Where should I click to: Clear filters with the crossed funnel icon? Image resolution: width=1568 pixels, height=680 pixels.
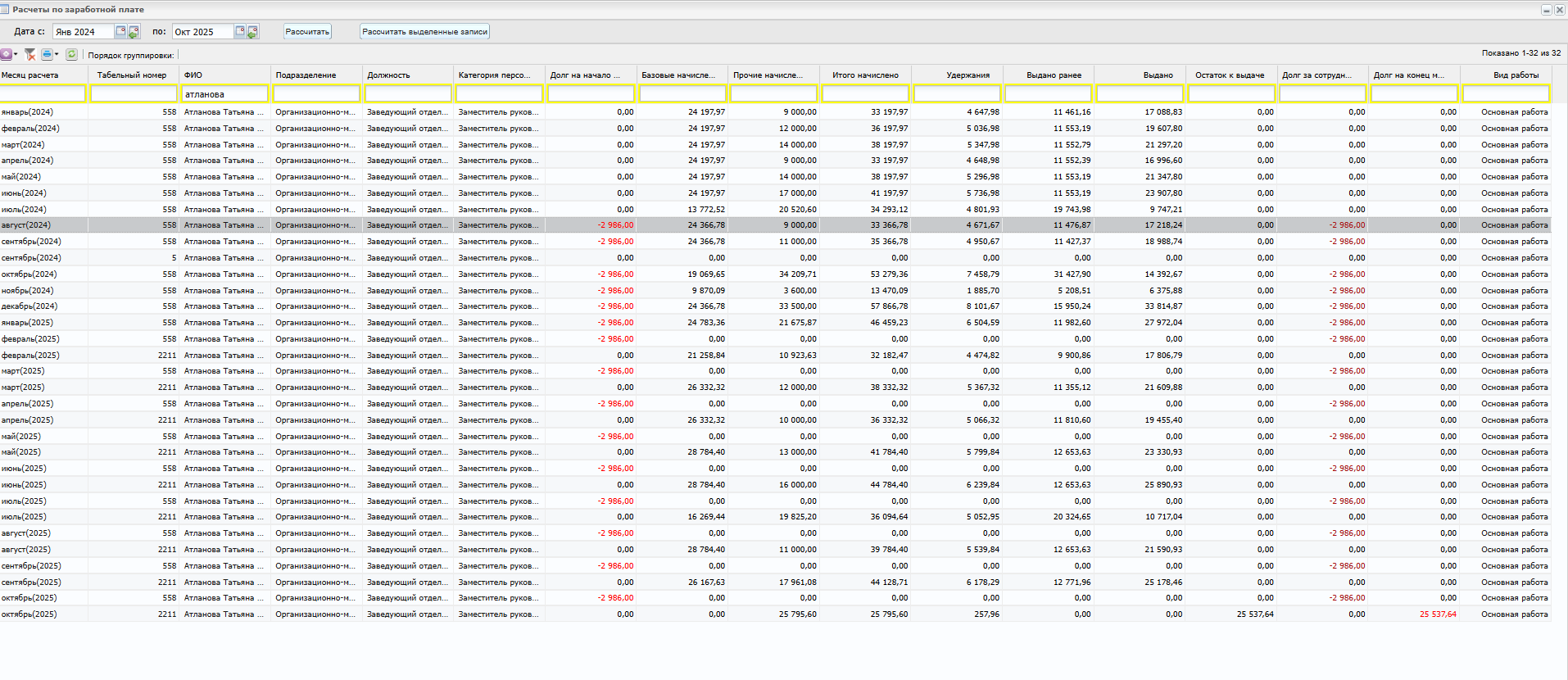point(29,54)
